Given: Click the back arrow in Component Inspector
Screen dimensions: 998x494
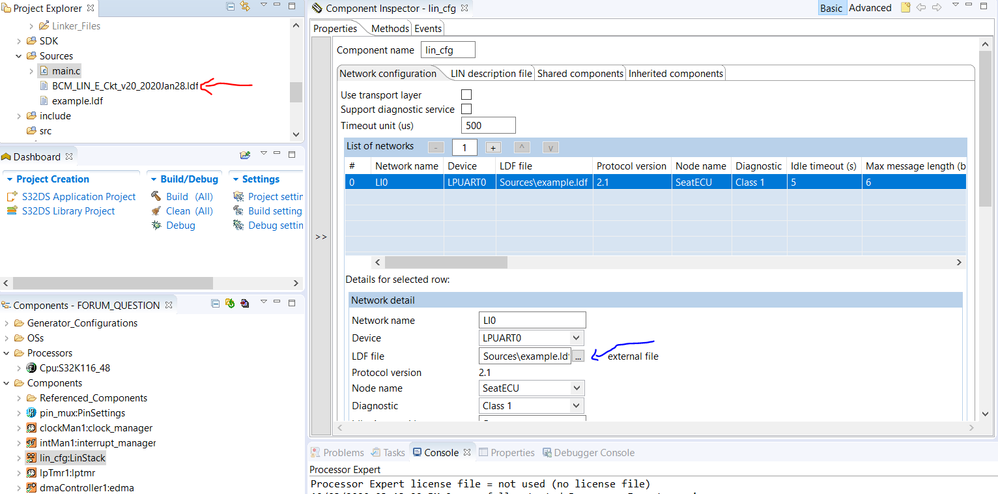Looking at the screenshot, I should click(921, 8).
